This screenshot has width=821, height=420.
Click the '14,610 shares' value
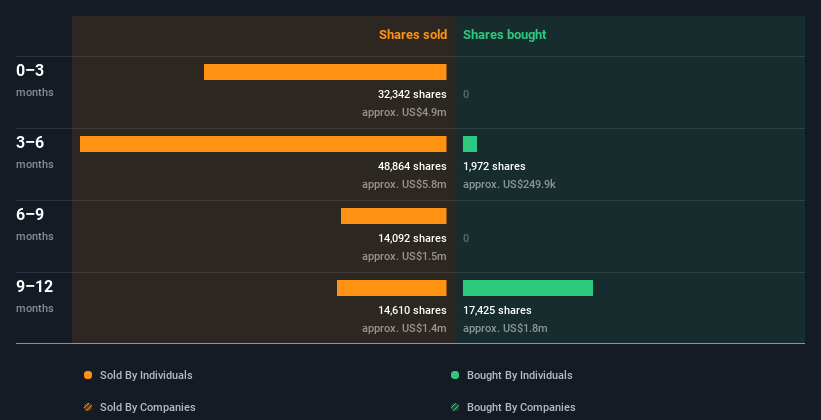(412, 311)
